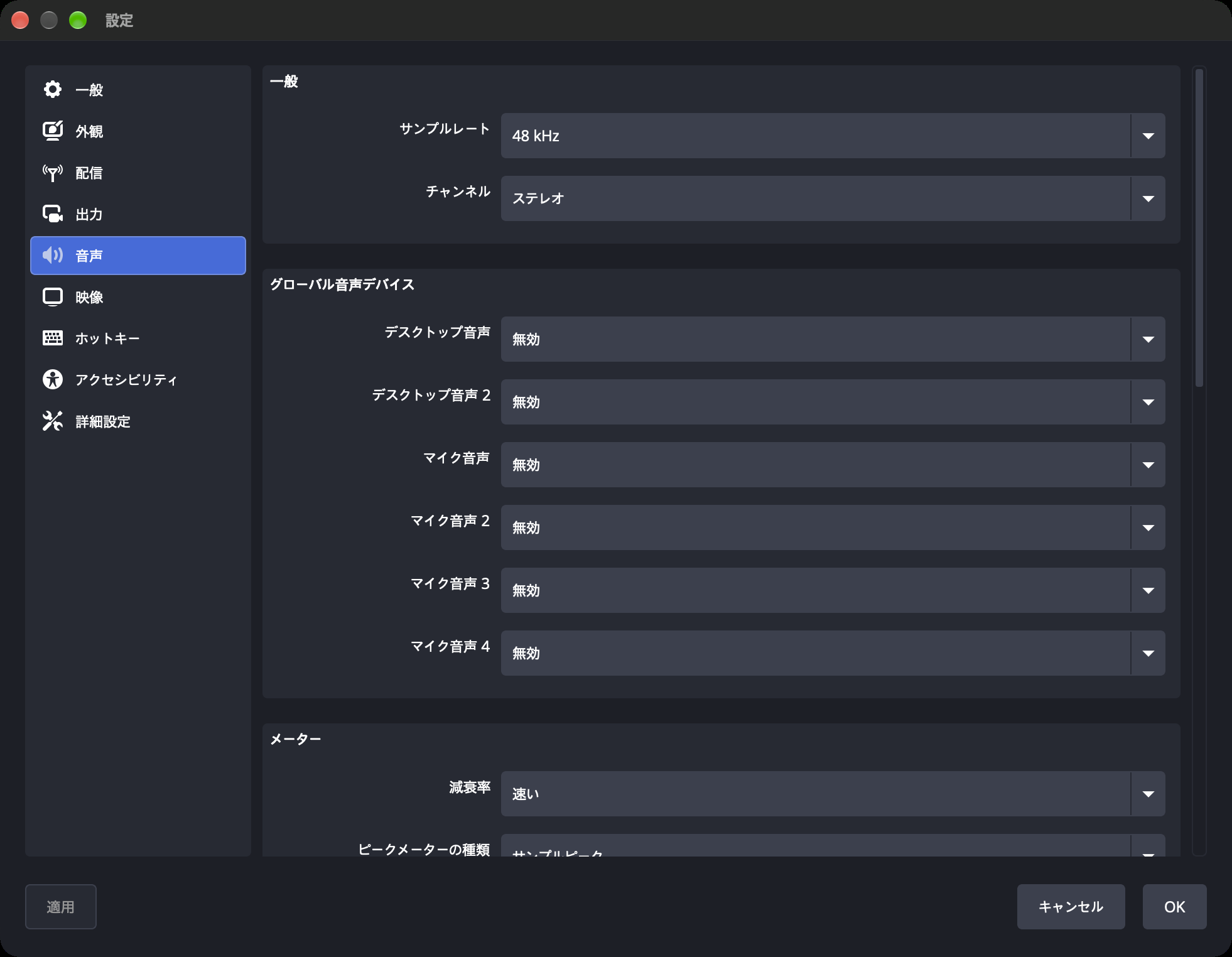Confirm settings with the OK button
This screenshot has height=957, width=1232.
tap(1174, 907)
